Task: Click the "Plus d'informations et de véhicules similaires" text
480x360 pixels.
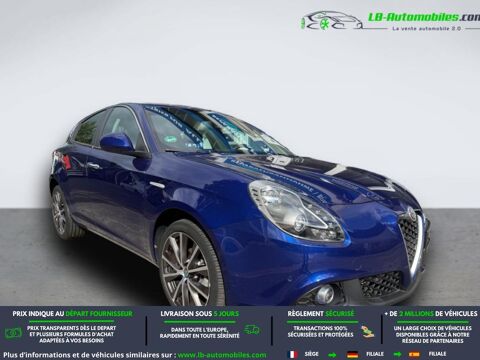Action: coord(89,355)
